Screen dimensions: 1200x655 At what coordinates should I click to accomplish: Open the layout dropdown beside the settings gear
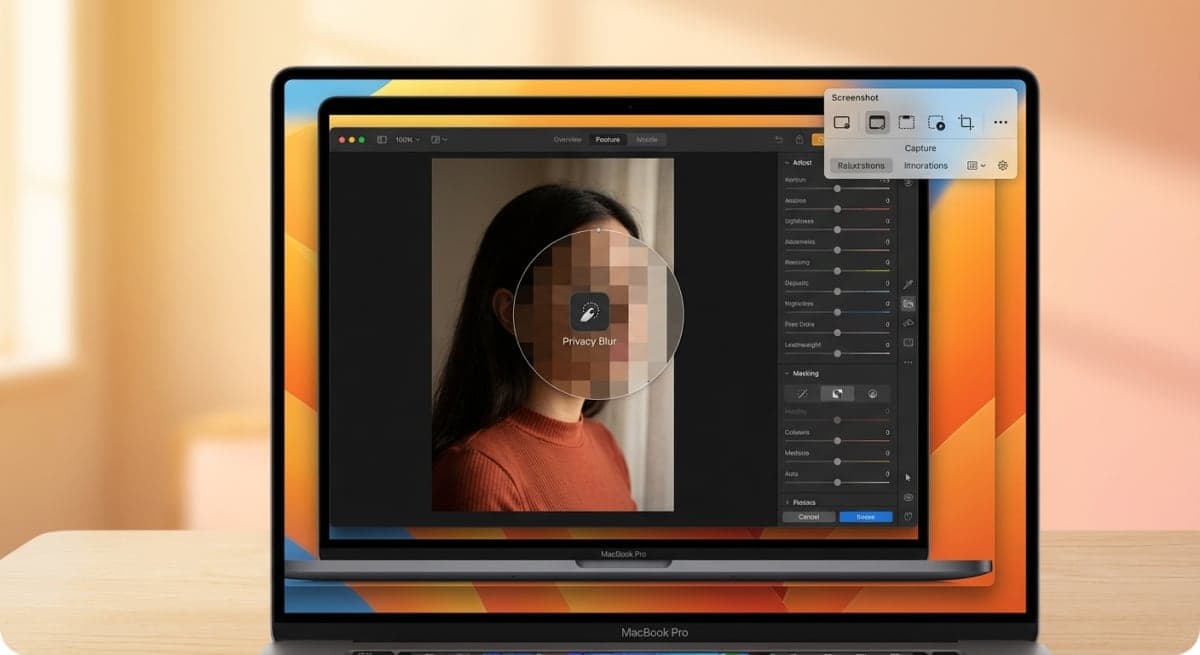coord(977,165)
